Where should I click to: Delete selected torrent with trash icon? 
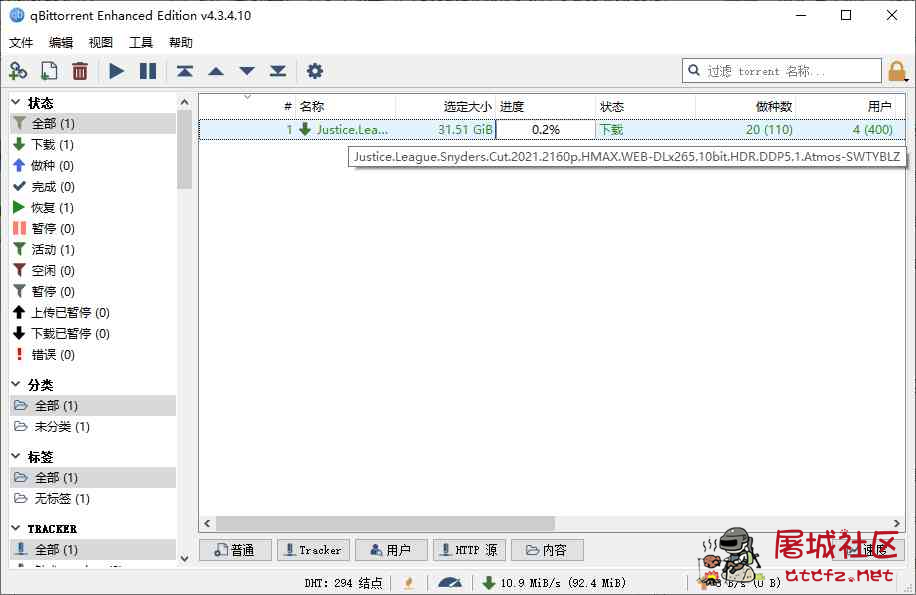tap(80, 71)
